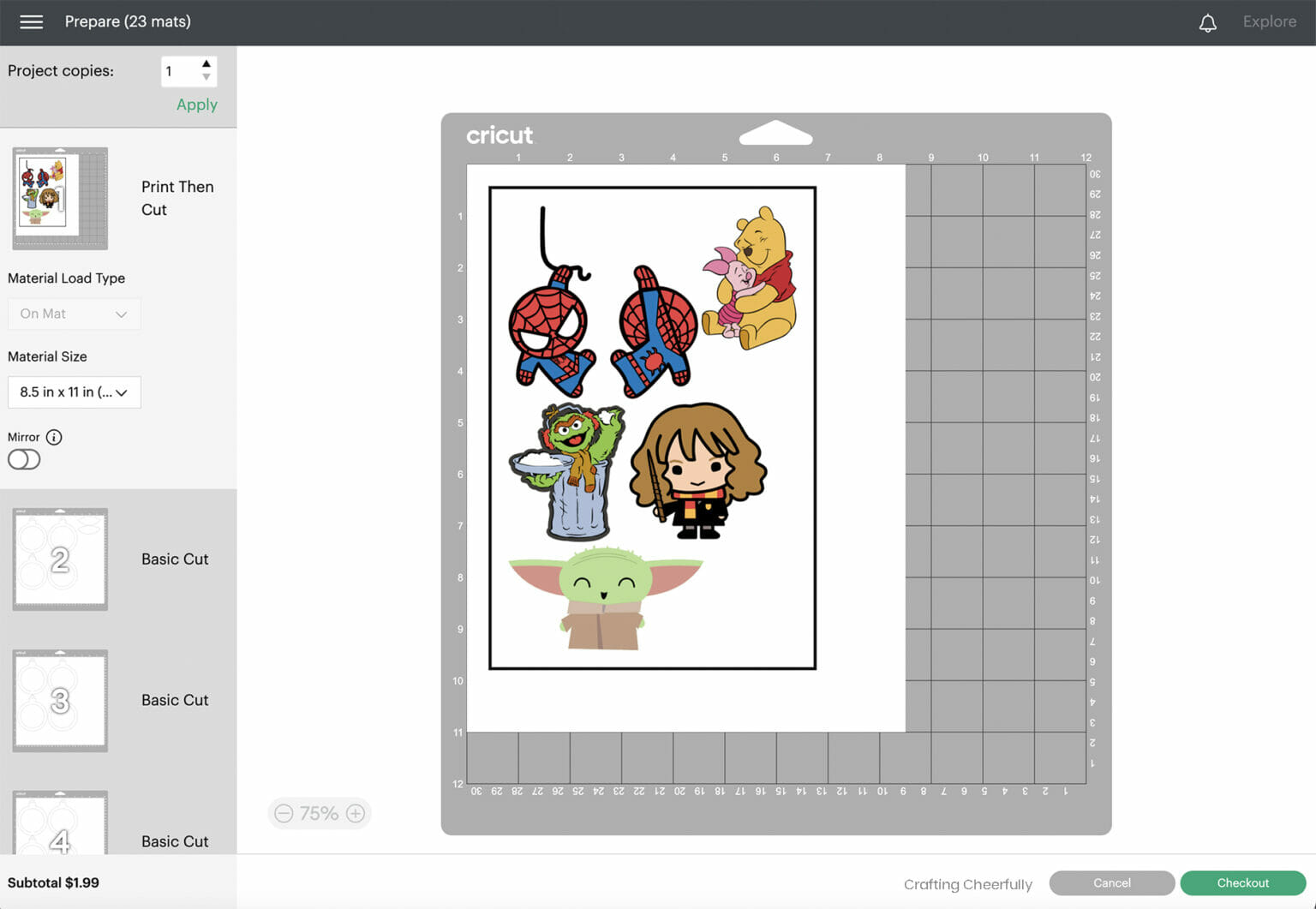Screen dimensions: 1316x909
Task: Select mat 4 Basic Cut thumbnail
Action: point(60,824)
